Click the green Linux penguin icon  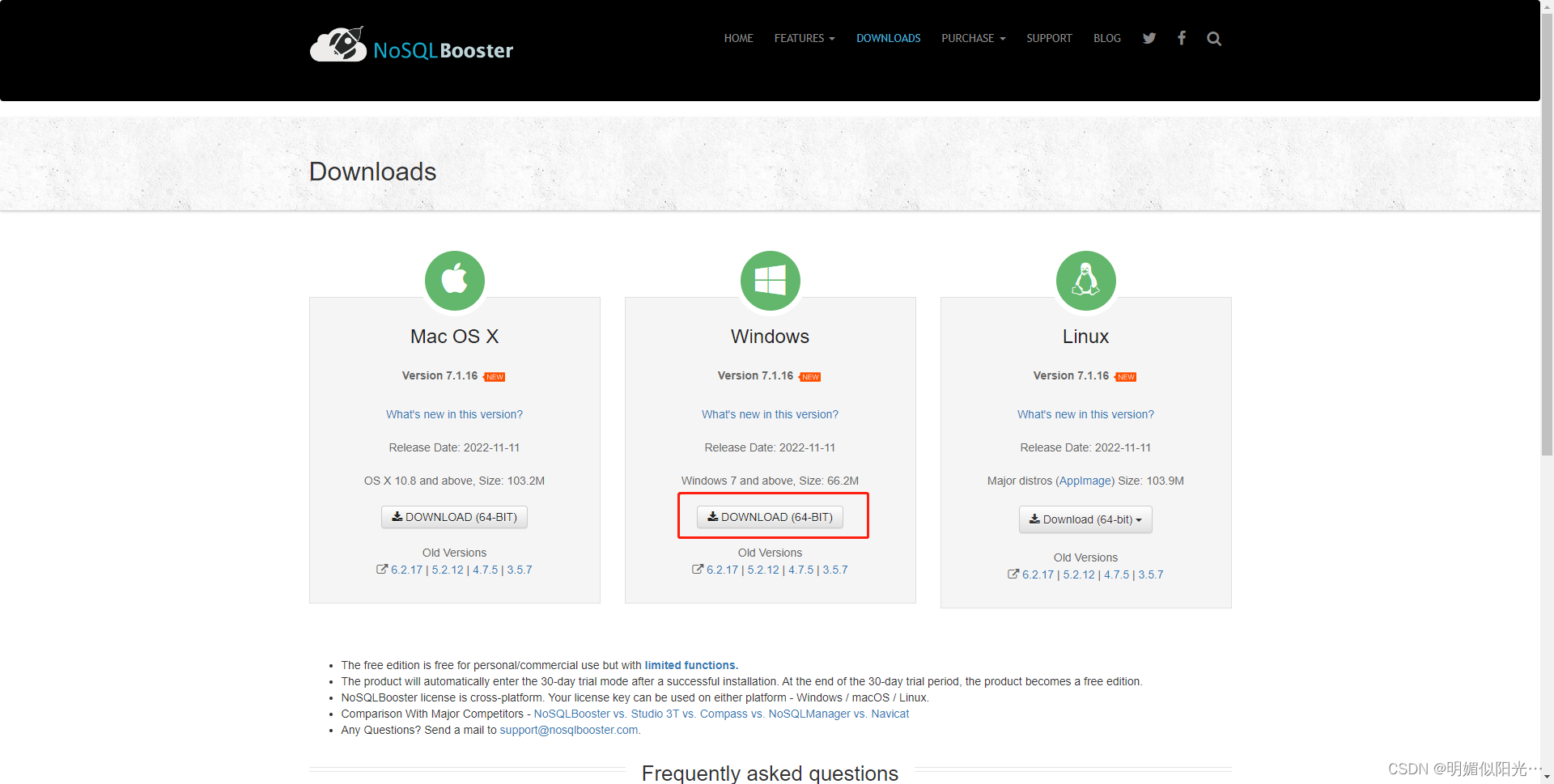[x=1086, y=281]
